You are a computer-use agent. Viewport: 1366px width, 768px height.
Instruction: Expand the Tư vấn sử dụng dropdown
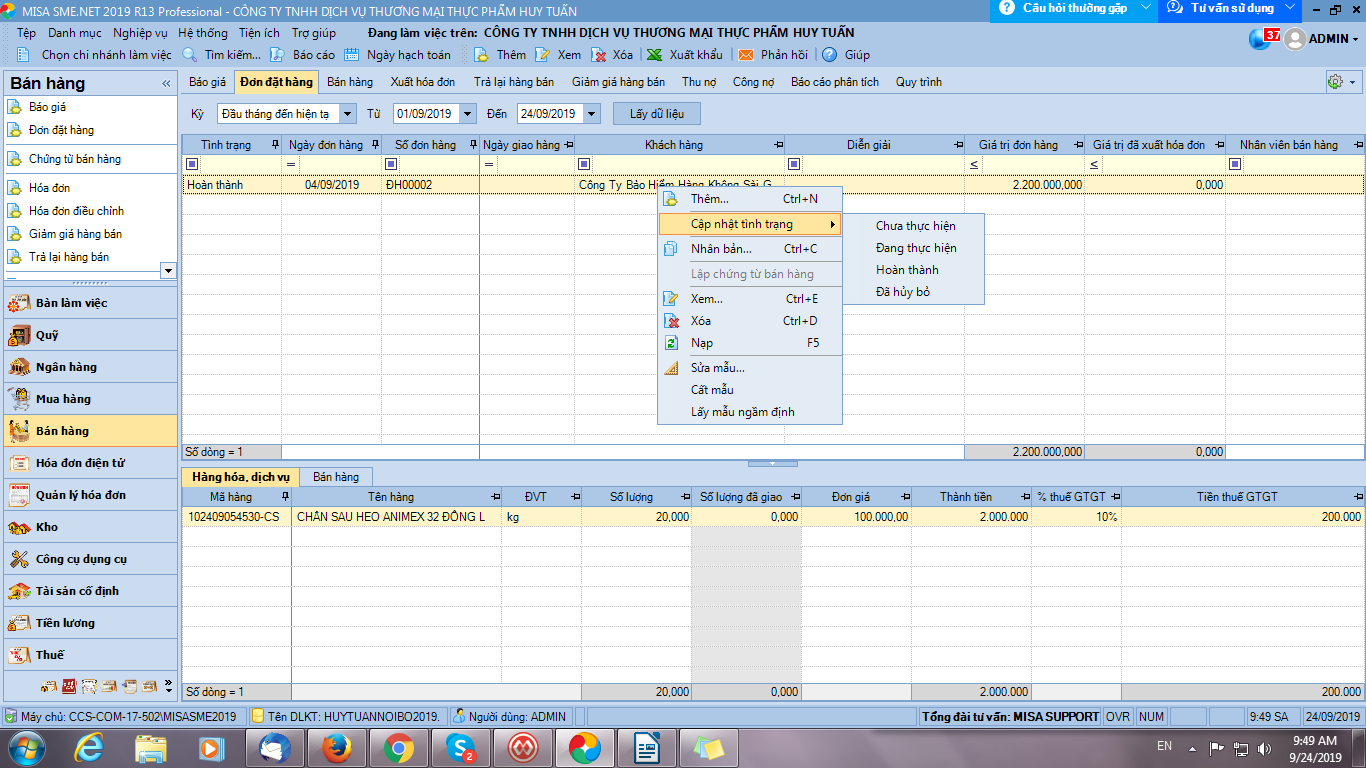[1290, 8]
